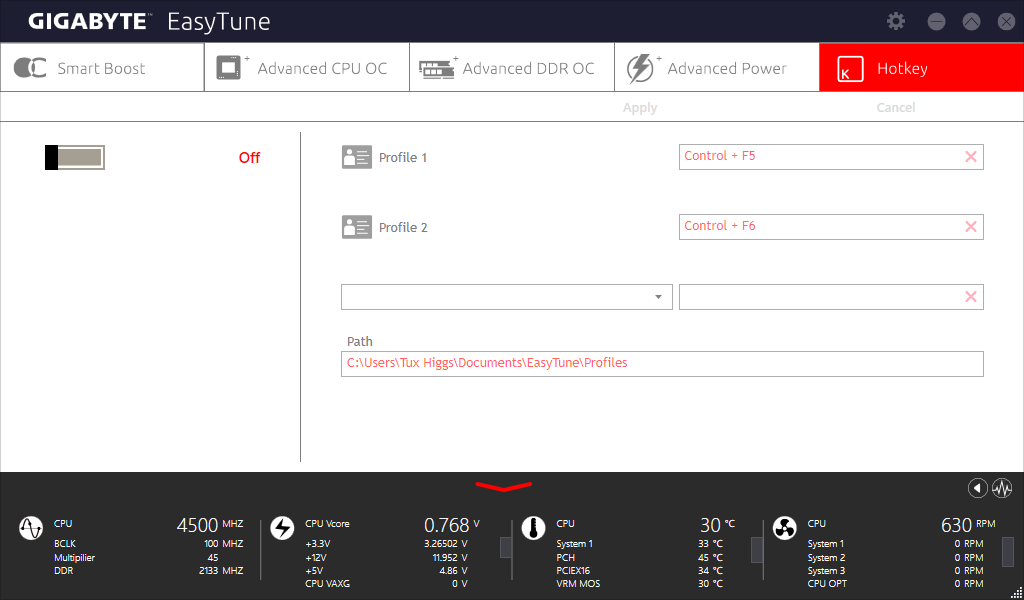Screen dimensions: 1024x600
Task: Click the Profile 1 hotkey input field
Action: [x=831, y=157]
